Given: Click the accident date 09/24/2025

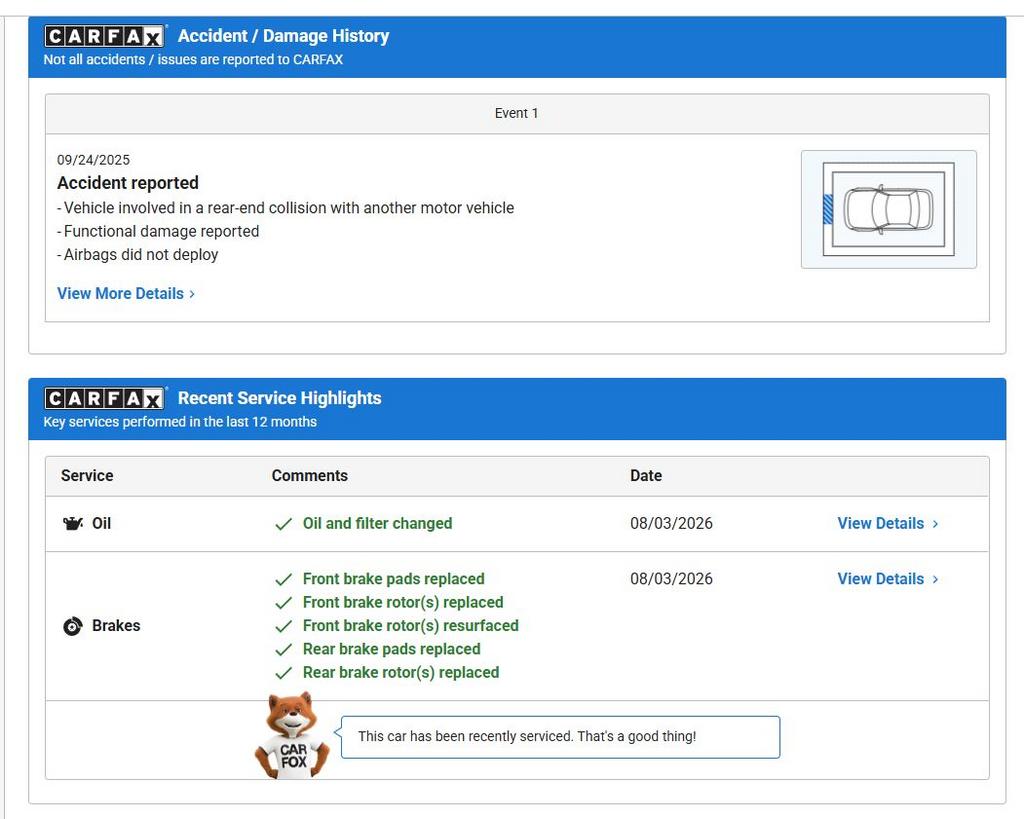Looking at the screenshot, I should click(93, 160).
